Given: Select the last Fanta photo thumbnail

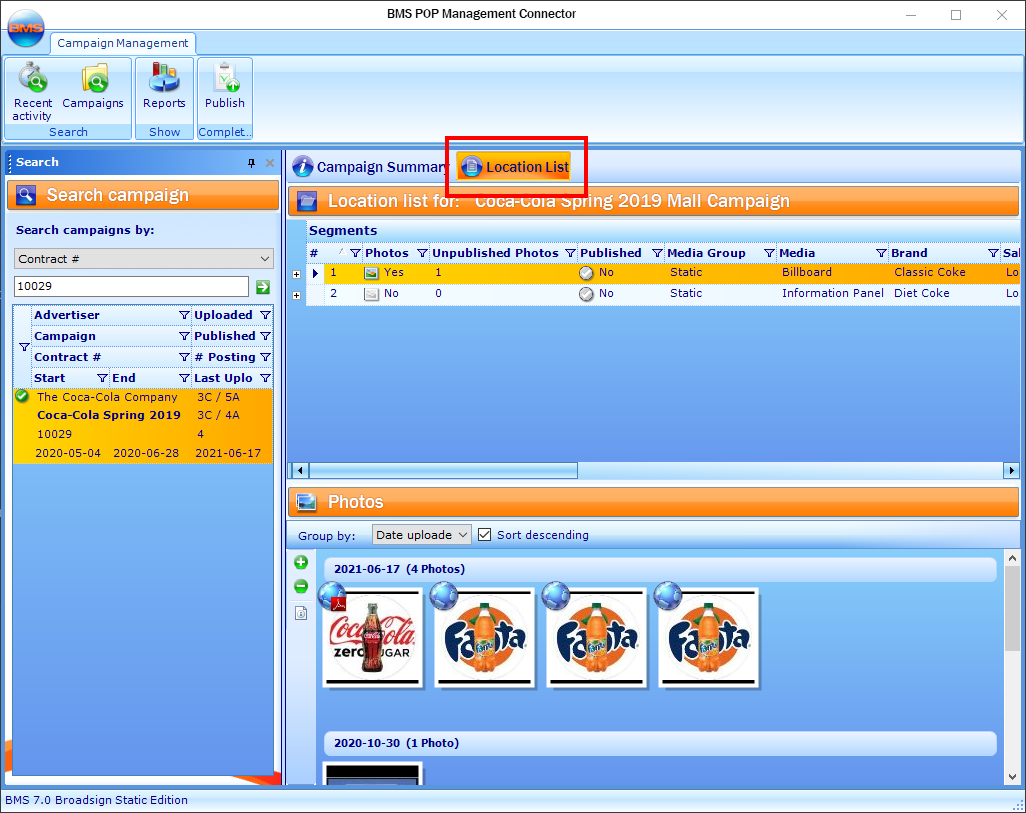Looking at the screenshot, I should click(x=708, y=638).
